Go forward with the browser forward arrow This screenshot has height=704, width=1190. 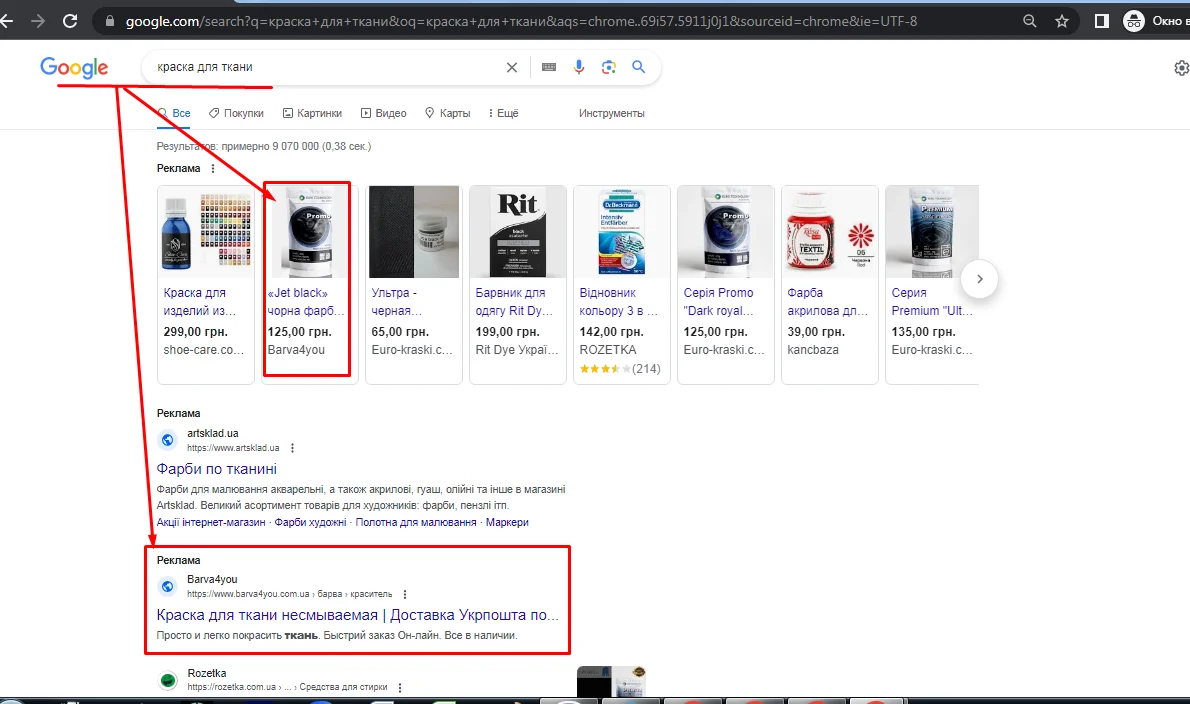38,21
